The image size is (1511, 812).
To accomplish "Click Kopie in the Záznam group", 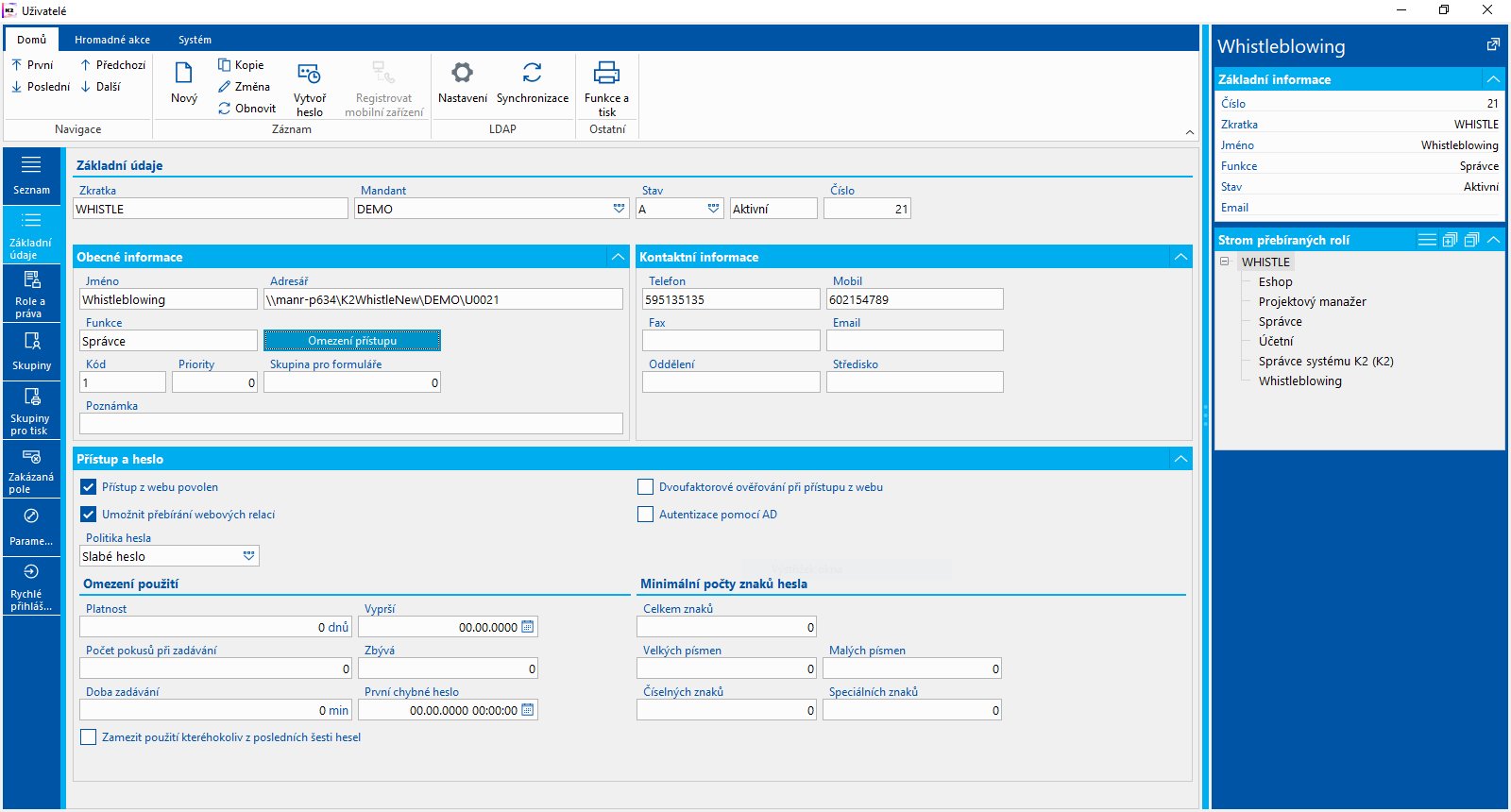I will tap(241, 65).
